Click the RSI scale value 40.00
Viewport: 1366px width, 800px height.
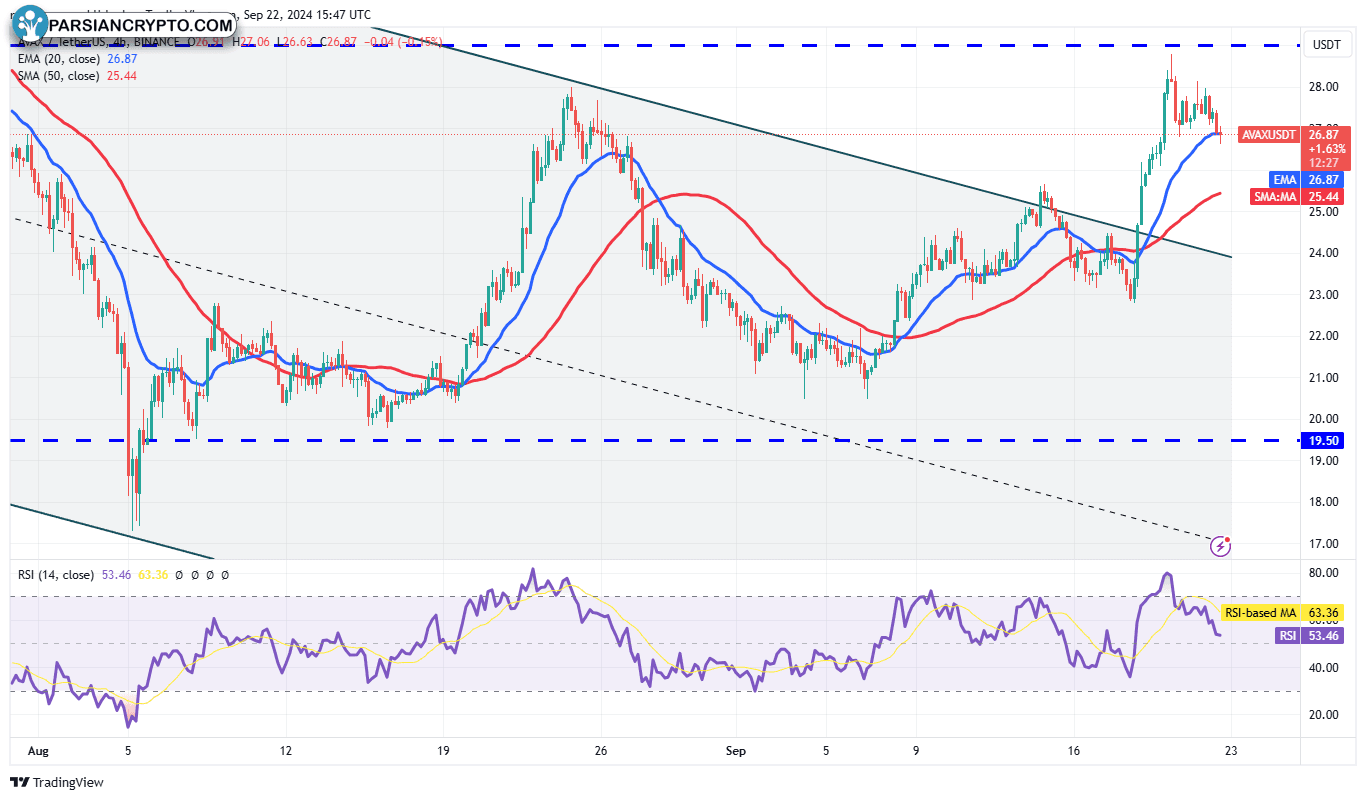click(x=1324, y=667)
